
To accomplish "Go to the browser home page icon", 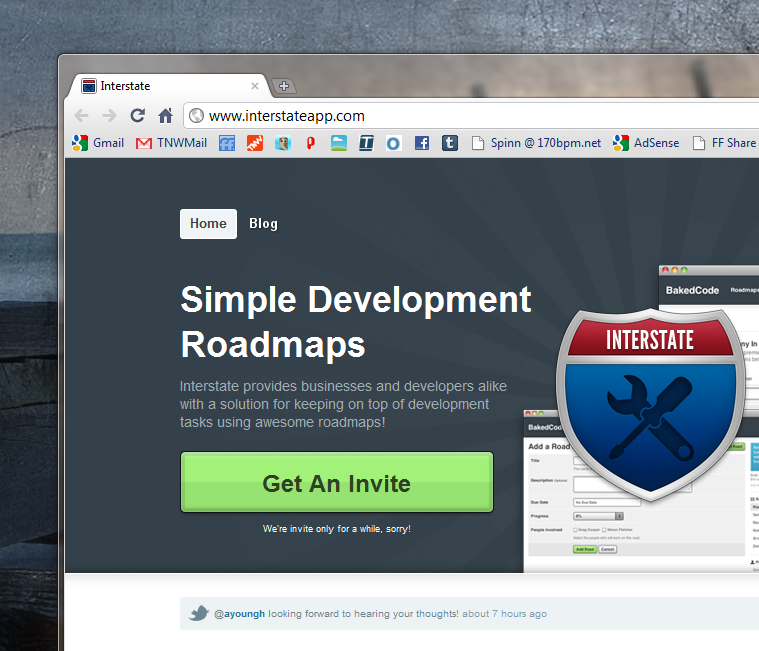I will point(165,116).
